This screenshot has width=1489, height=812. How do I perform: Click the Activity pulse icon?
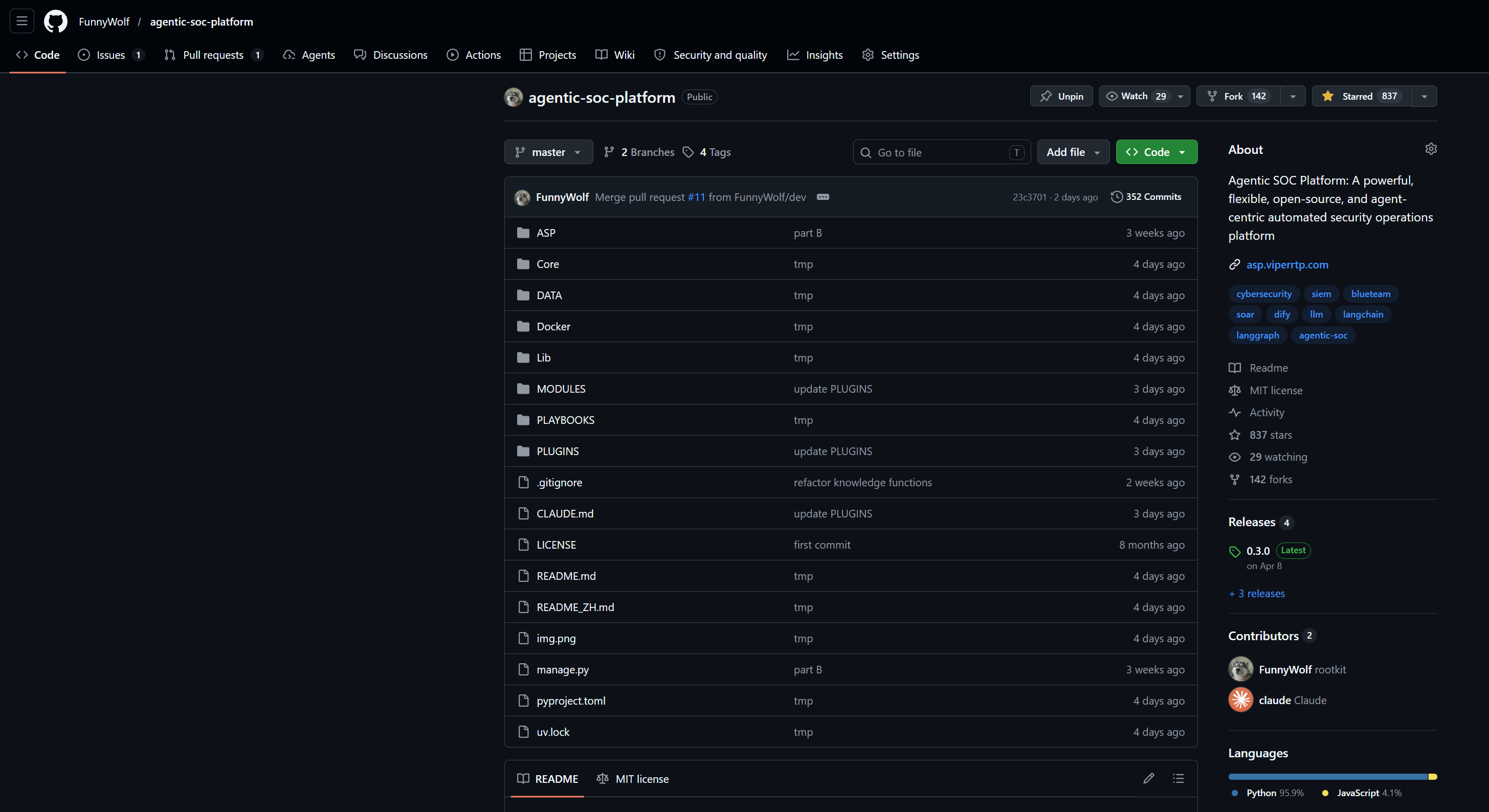coord(1235,413)
